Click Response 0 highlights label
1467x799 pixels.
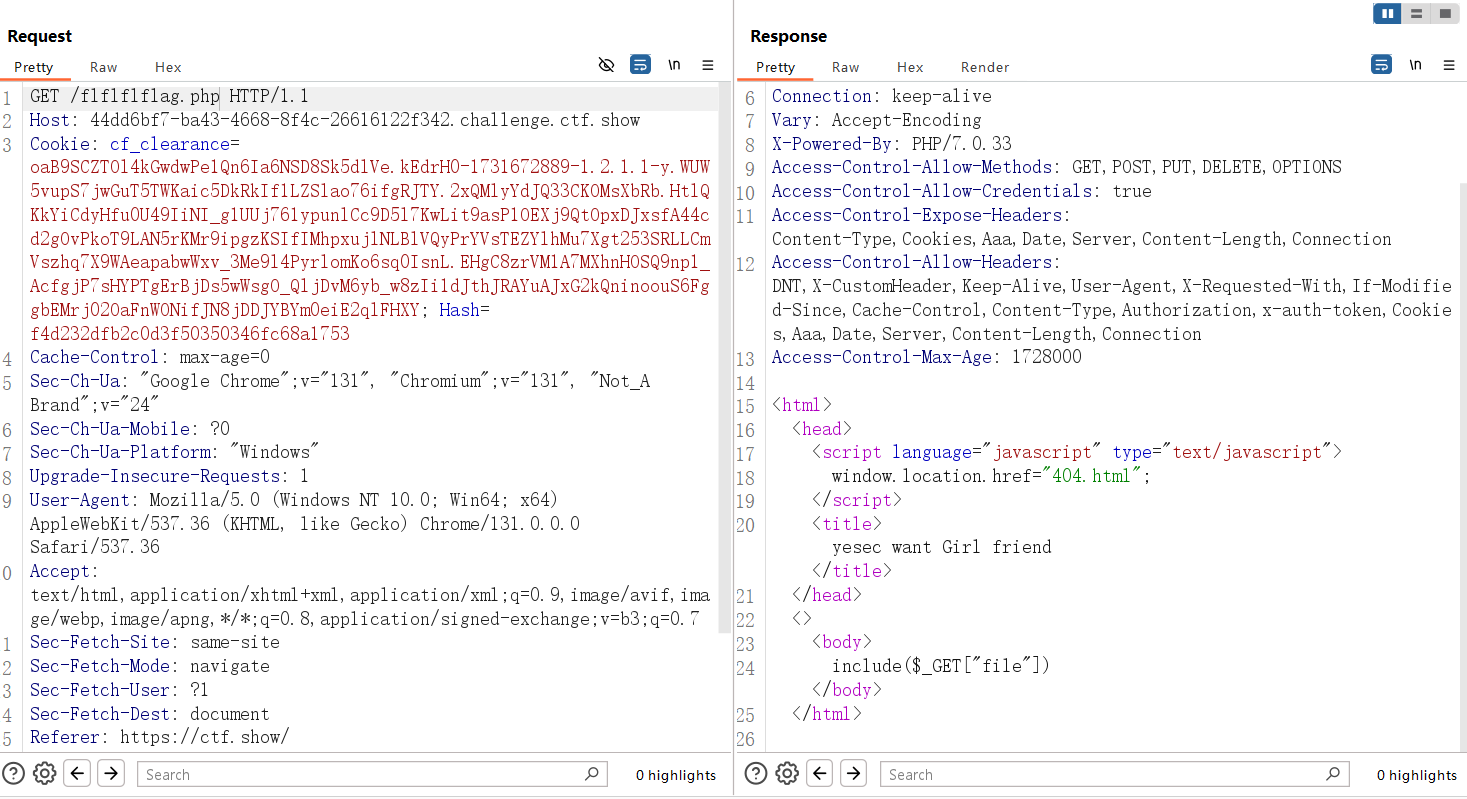tap(1417, 775)
